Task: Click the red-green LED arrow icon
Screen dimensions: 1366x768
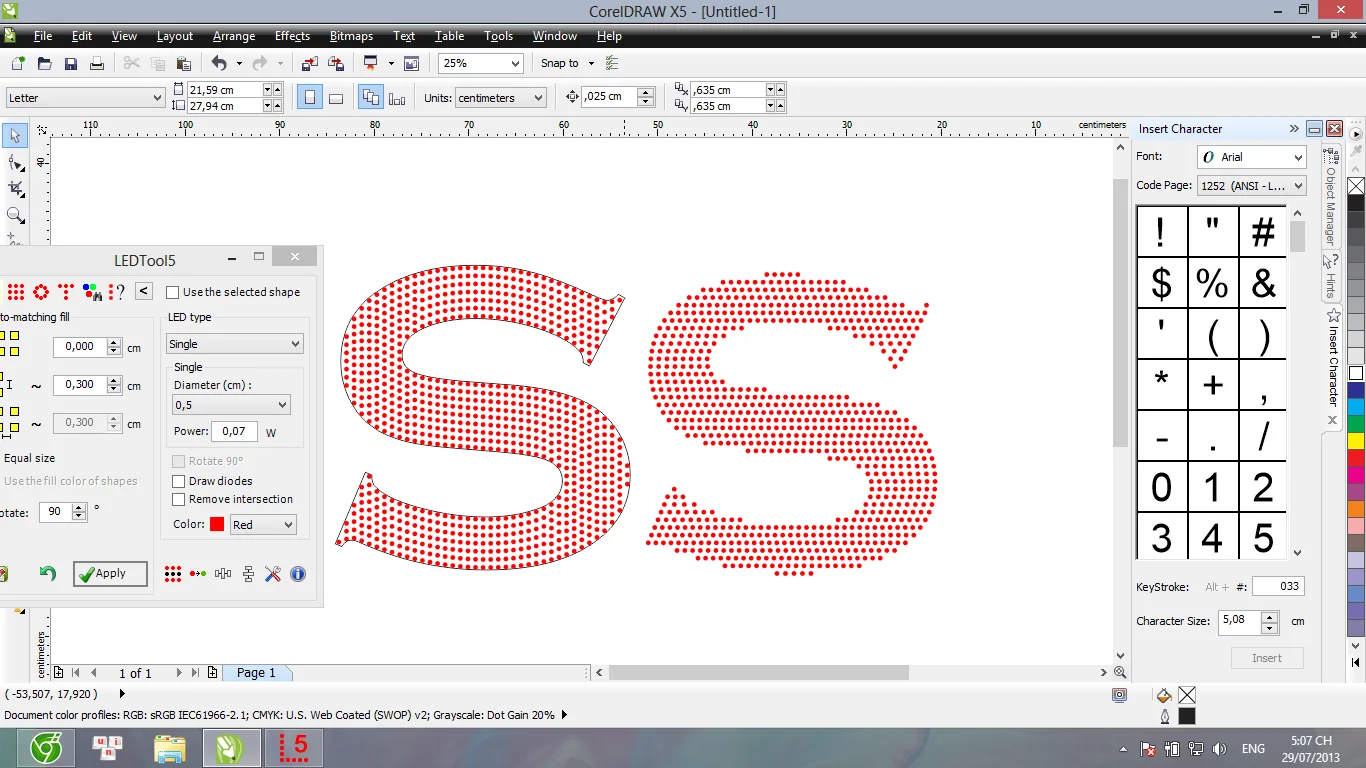Action: [198, 574]
